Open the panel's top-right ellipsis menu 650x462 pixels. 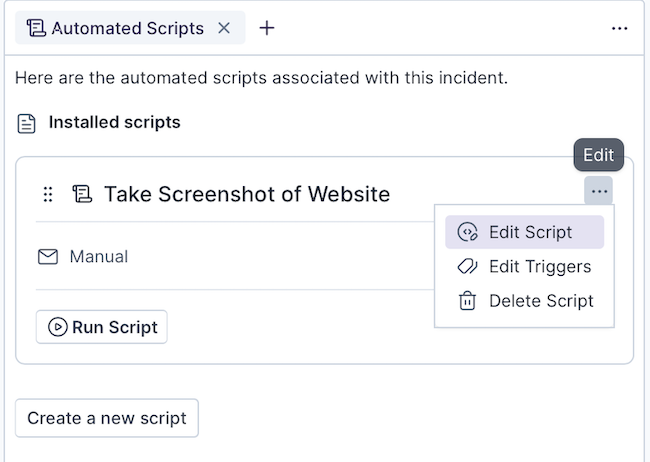[620, 29]
